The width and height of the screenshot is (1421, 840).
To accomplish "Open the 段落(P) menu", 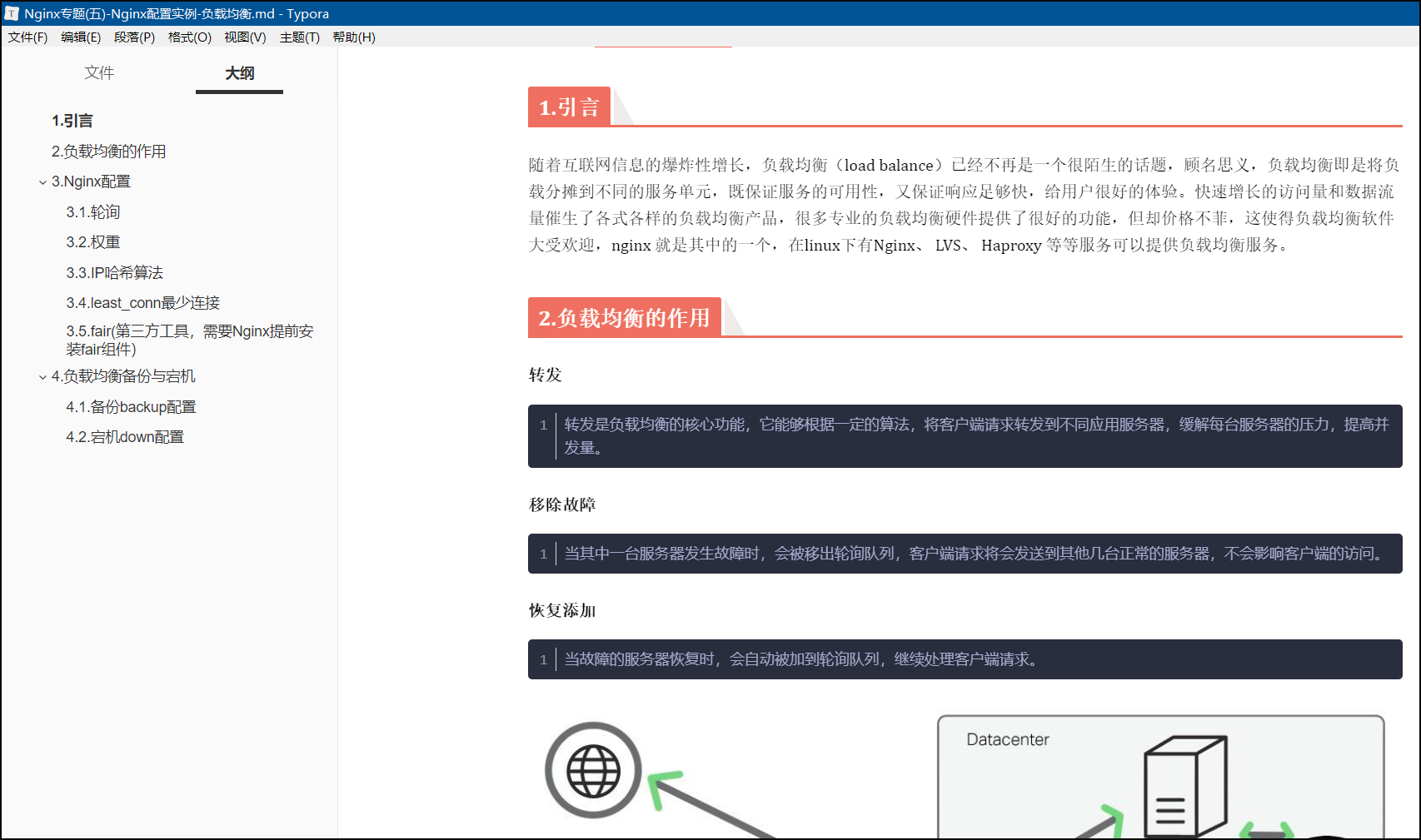I will pos(134,37).
